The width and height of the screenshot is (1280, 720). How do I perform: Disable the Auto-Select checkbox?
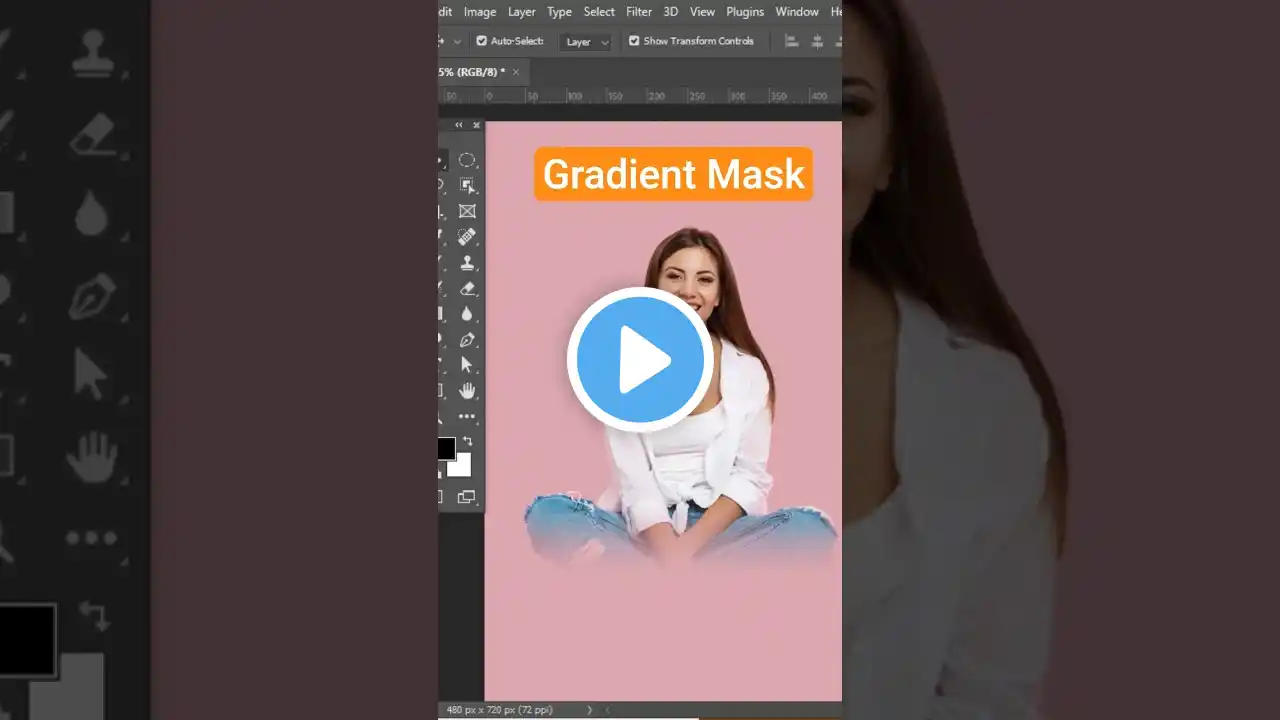click(481, 40)
